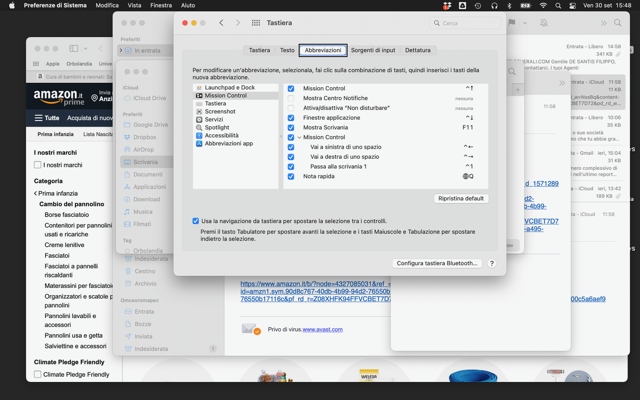Click the Mail window search magnifier
The height and width of the screenshot is (400, 640).
click(618, 23)
